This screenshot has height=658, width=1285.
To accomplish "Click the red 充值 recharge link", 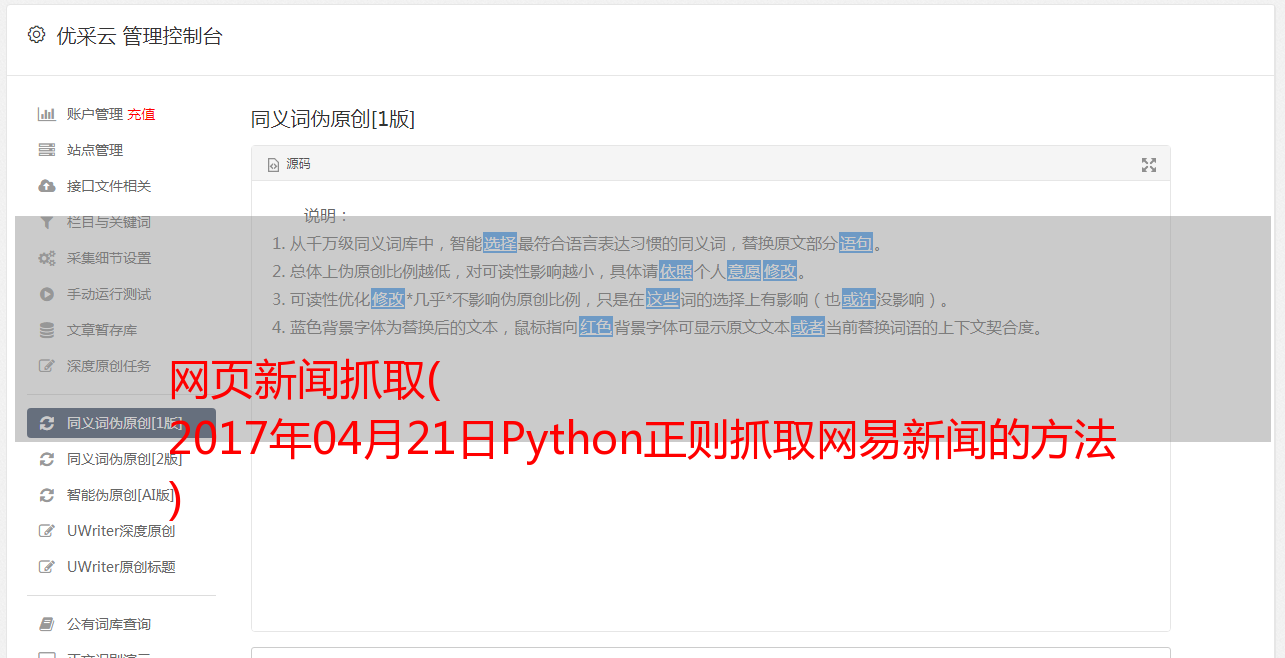I will click(141, 114).
